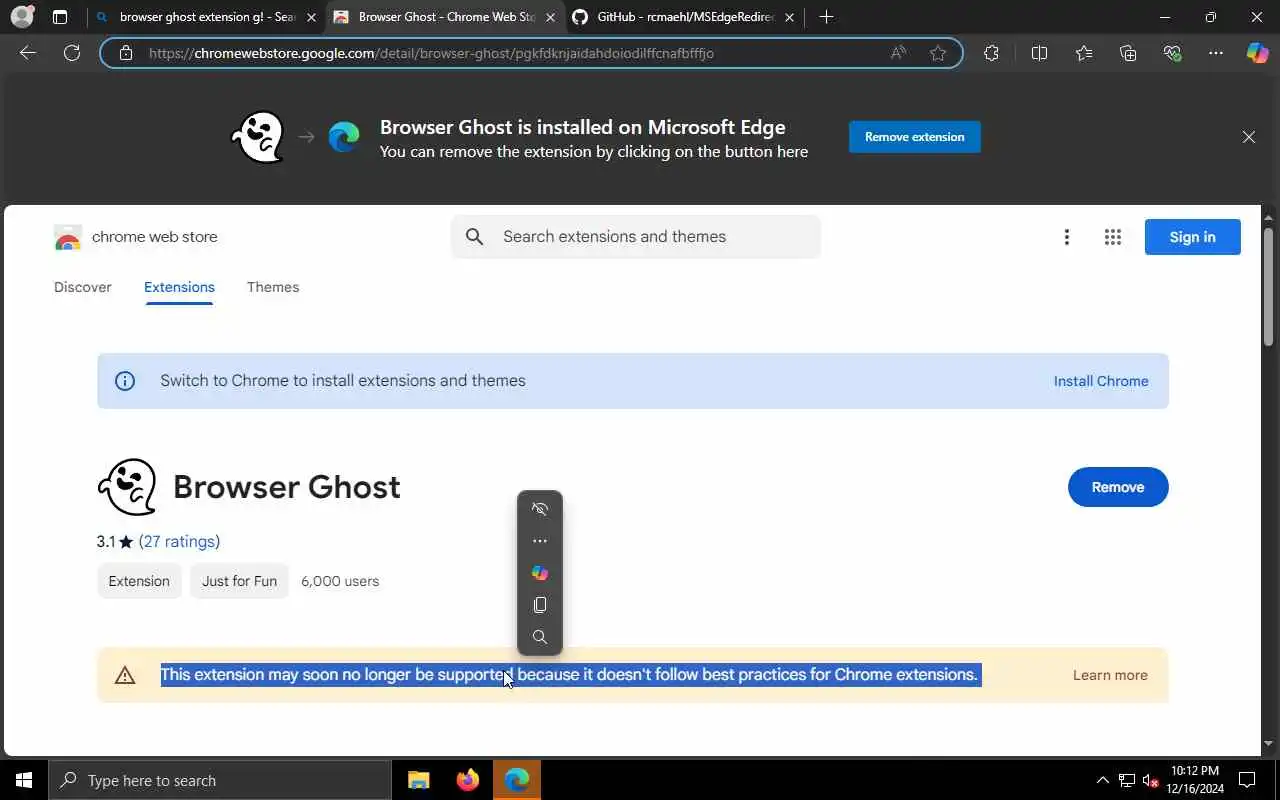This screenshot has height=800, width=1280.
Task: Open Microsoft Edge taskbar icon
Action: click(517, 780)
